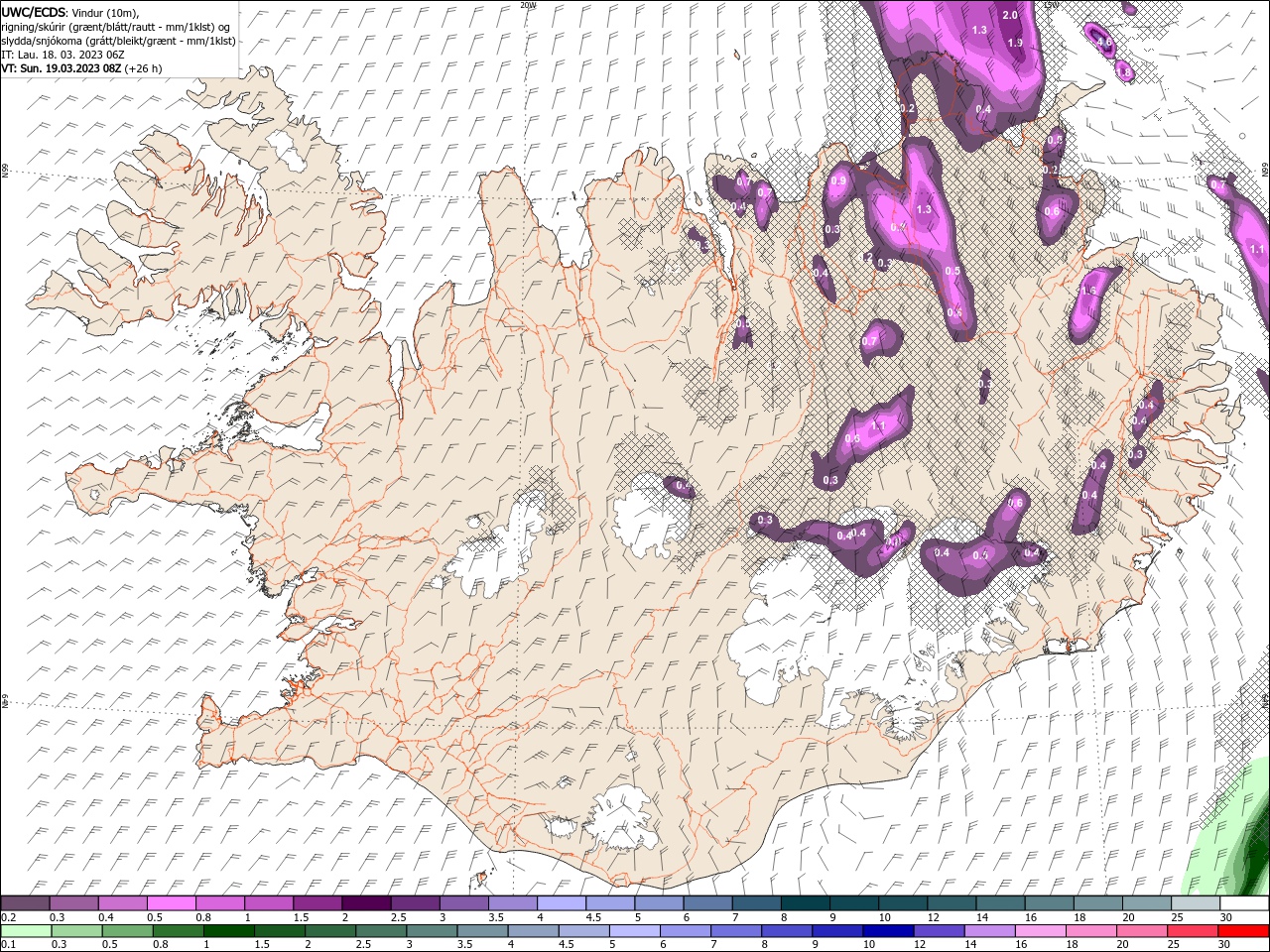Select the 0.3–0.4 snow legend swatch
The height and width of the screenshot is (952, 1270).
73,903
